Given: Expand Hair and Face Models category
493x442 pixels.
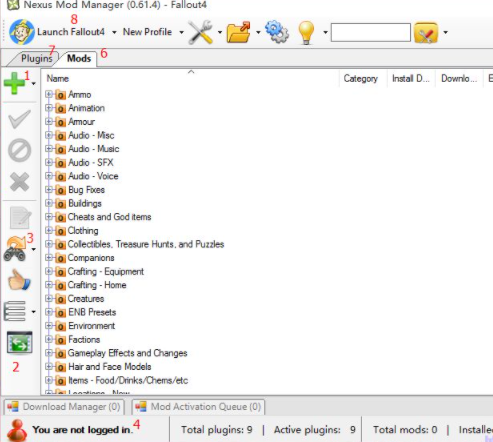Looking at the screenshot, I should click(49, 366).
